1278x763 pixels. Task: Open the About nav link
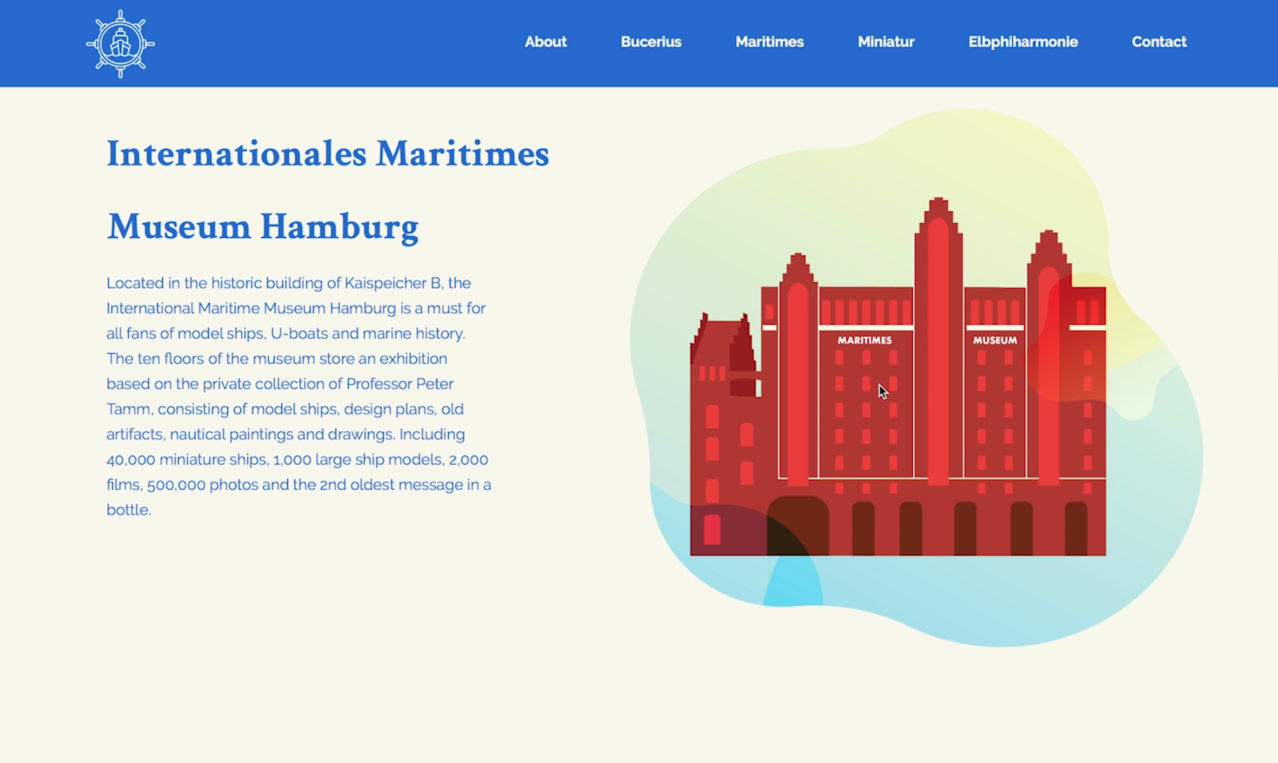point(545,42)
